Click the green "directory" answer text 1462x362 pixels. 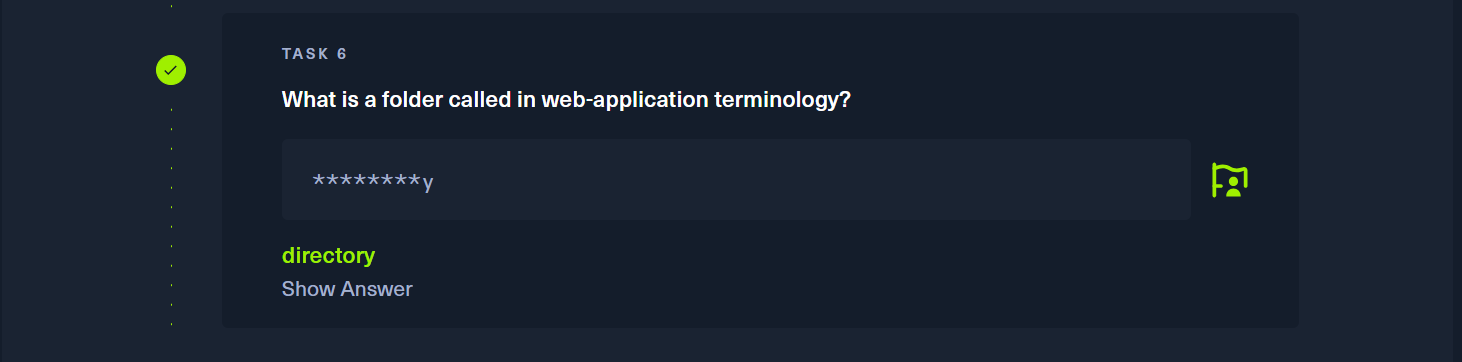328,255
